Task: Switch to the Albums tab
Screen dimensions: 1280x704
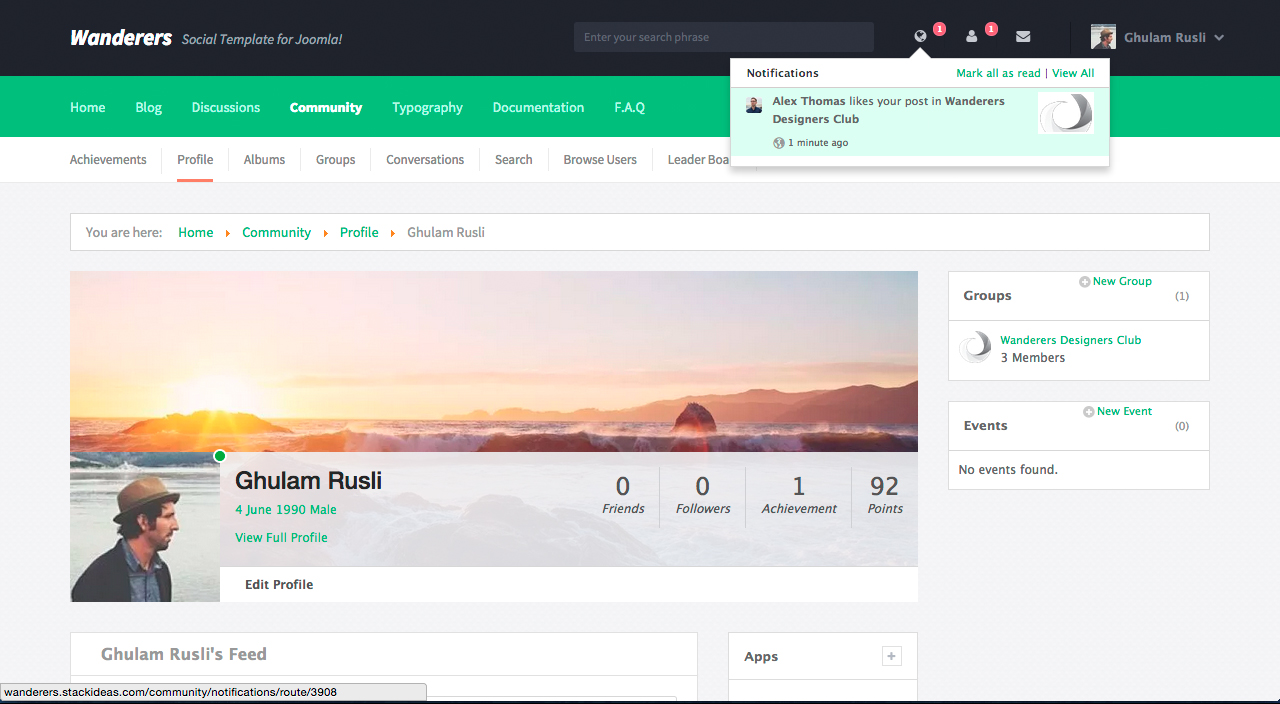Action: pos(264,160)
